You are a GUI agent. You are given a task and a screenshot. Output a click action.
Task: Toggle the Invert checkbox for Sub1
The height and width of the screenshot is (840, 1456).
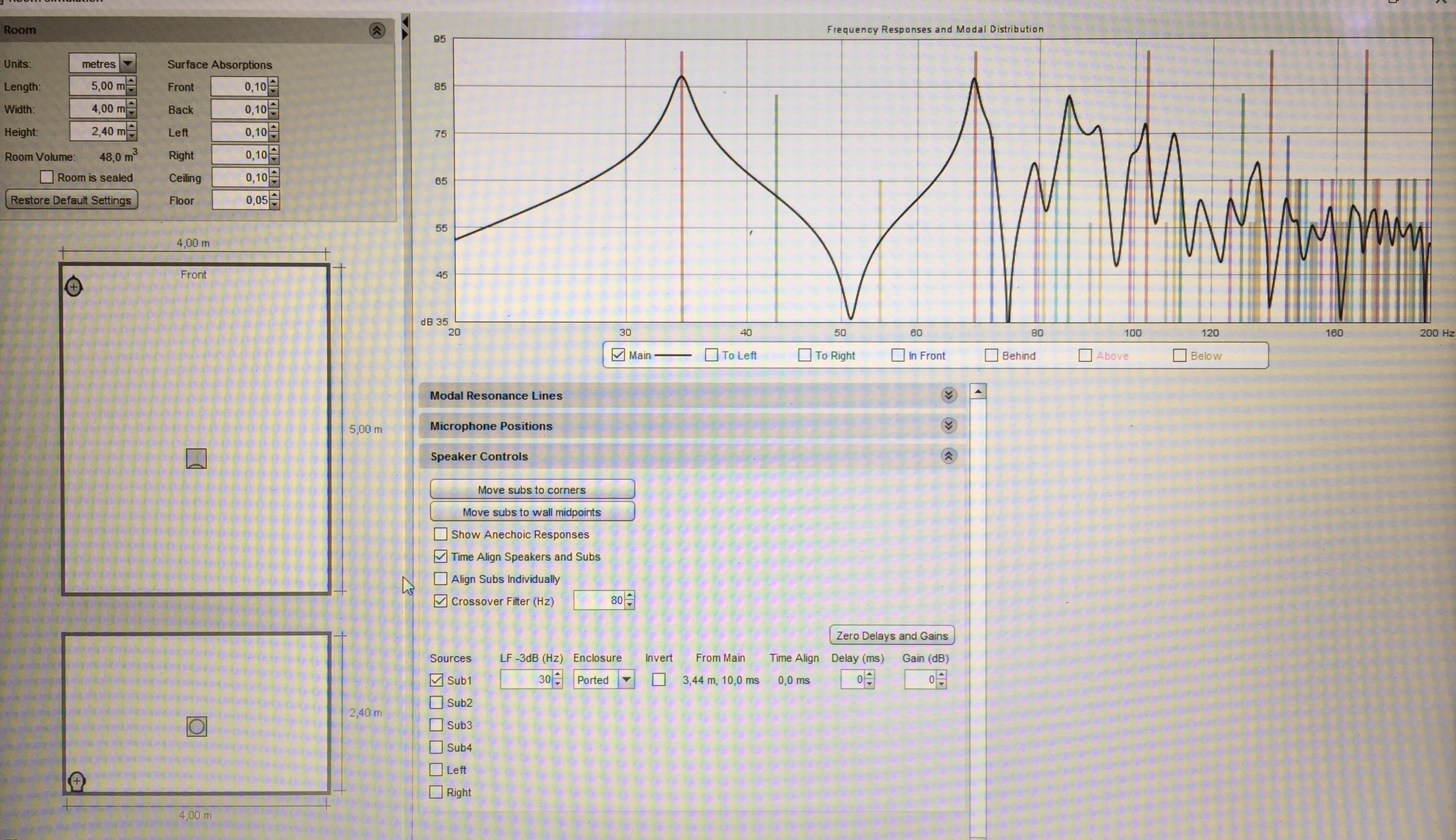click(658, 679)
